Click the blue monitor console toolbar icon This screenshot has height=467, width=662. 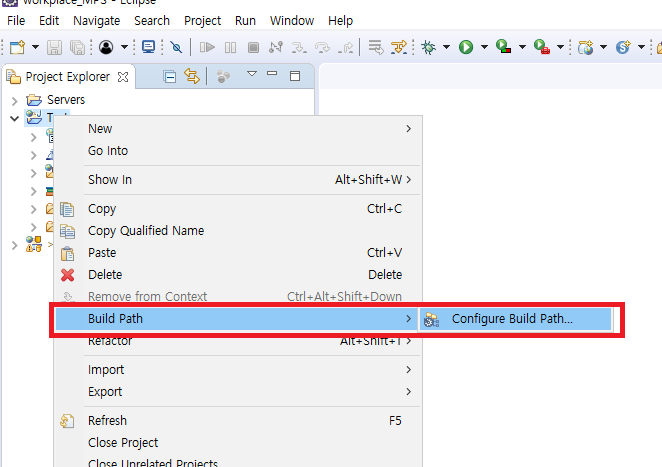[x=148, y=47]
